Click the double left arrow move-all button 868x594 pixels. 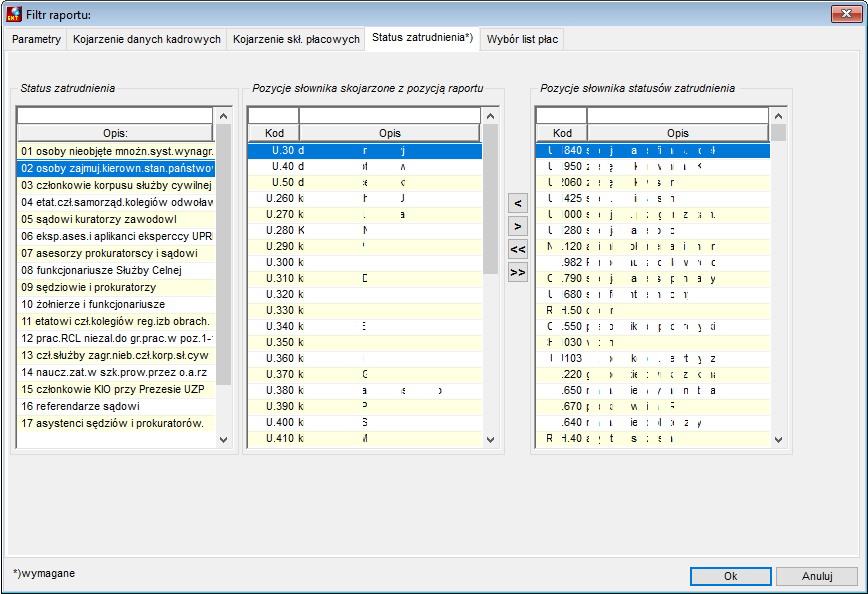point(518,250)
